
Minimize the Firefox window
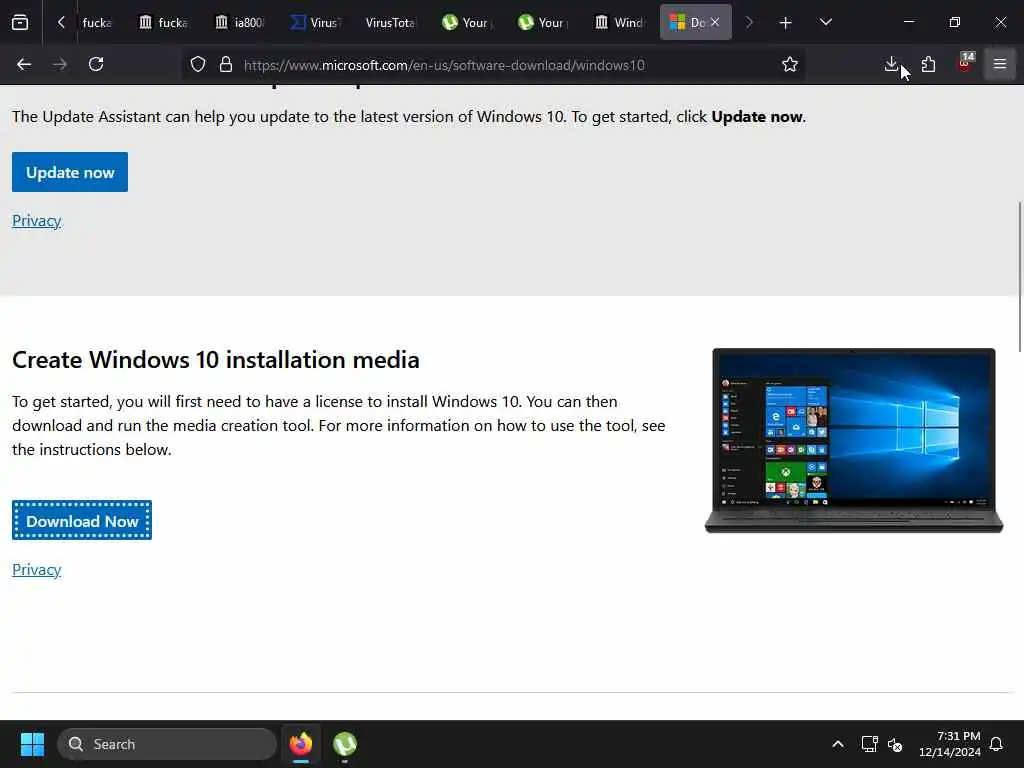coord(909,22)
